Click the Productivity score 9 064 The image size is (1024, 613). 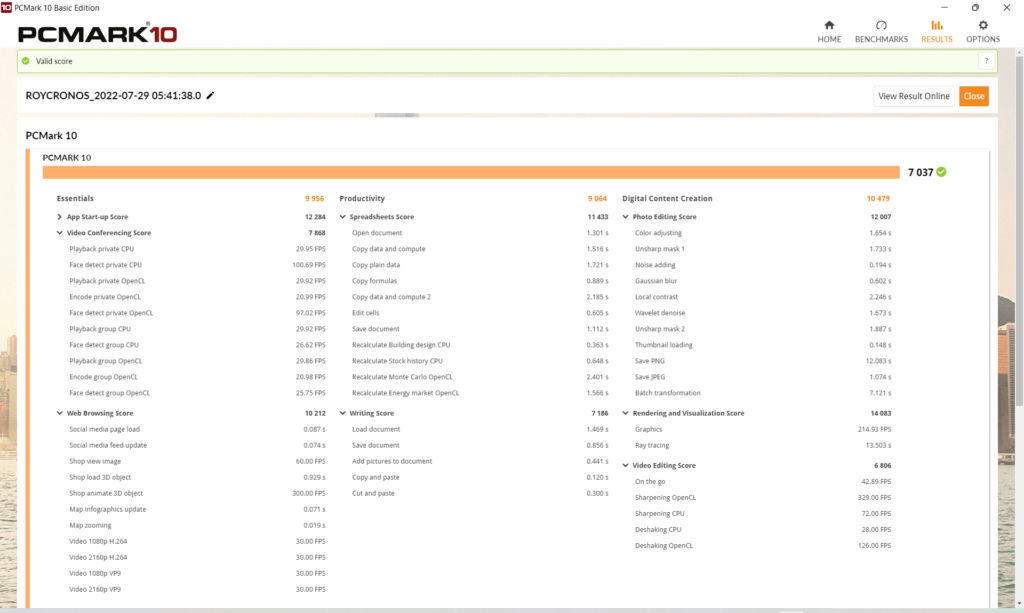(x=597, y=198)
